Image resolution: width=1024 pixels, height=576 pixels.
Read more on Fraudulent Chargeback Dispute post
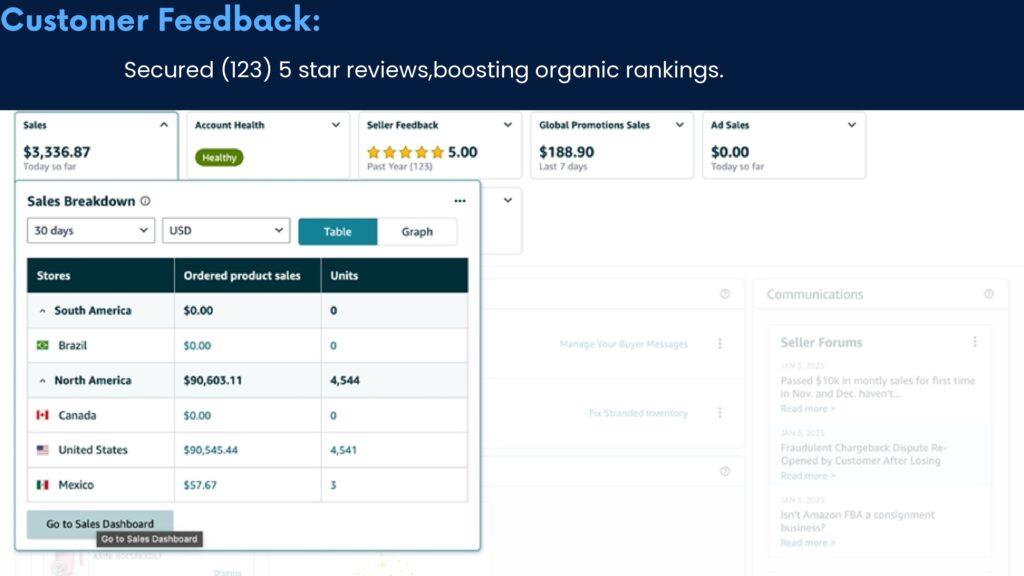pyautogui.click(x=808, y=475)
